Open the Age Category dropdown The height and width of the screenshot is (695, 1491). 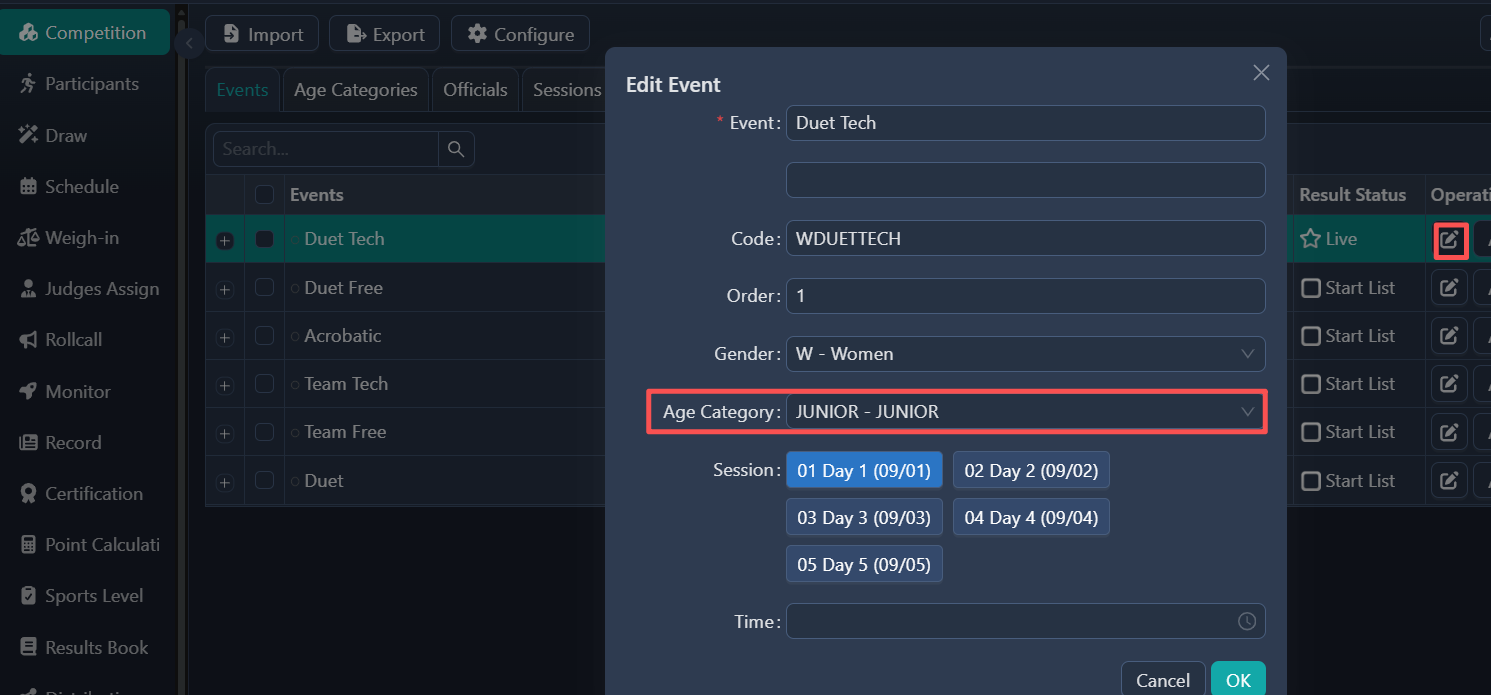tap(1025, 411)
